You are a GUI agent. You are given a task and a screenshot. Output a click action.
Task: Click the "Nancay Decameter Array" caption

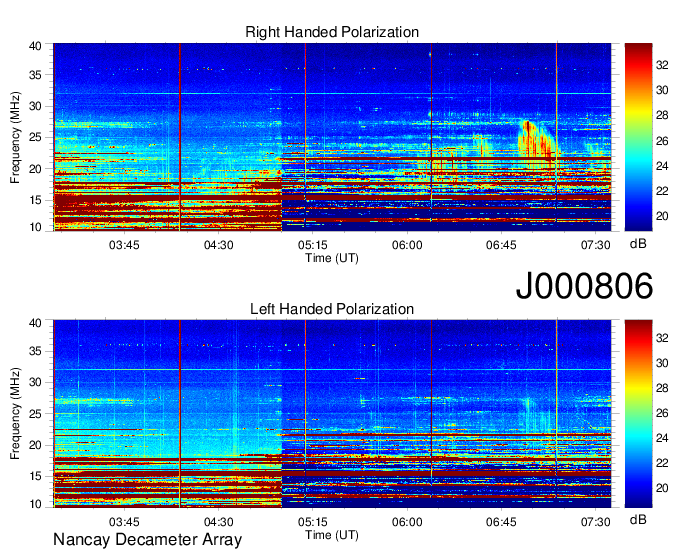tap(147, 539)
